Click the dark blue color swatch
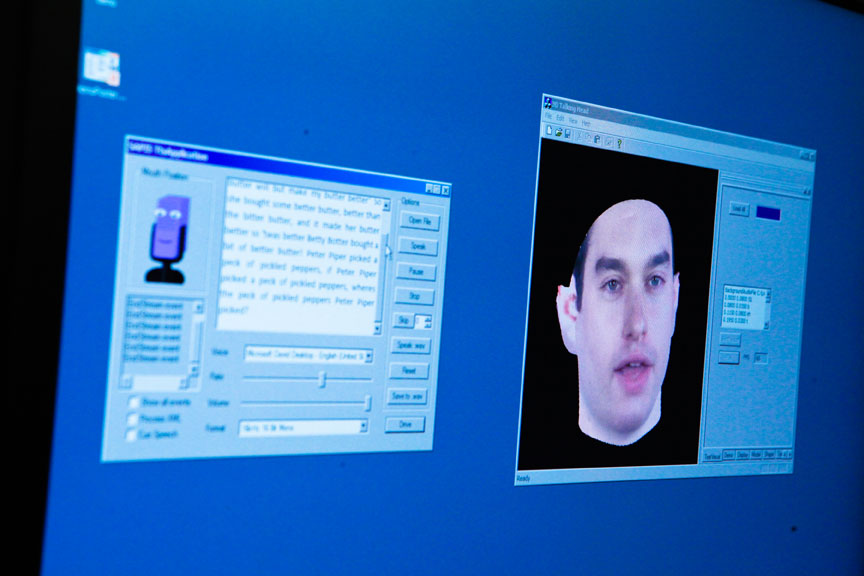Image resolution: width=864 pixels, height=576 pixels. 769,213
